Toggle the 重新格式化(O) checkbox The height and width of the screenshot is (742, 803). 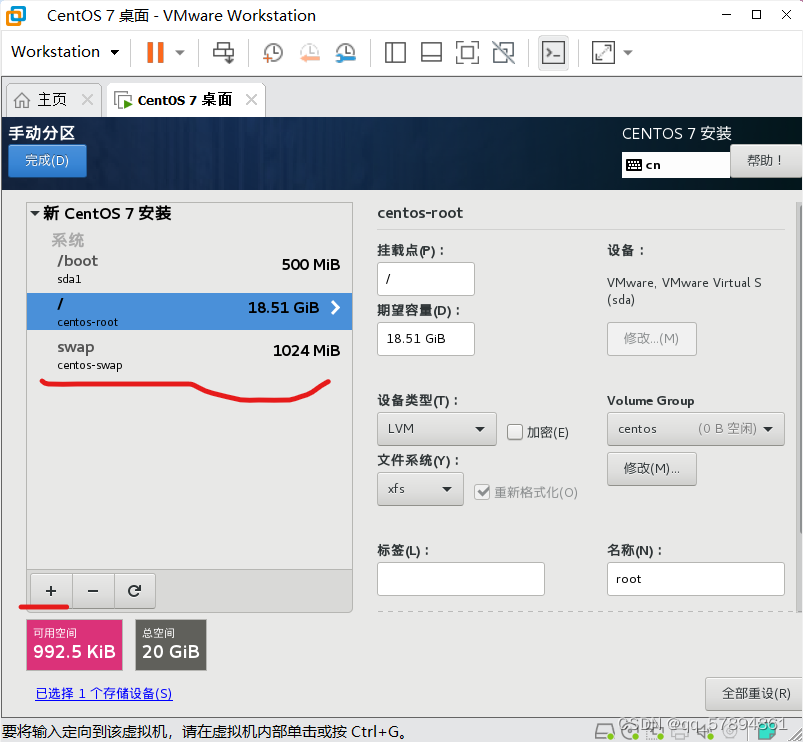coord(482,492)
